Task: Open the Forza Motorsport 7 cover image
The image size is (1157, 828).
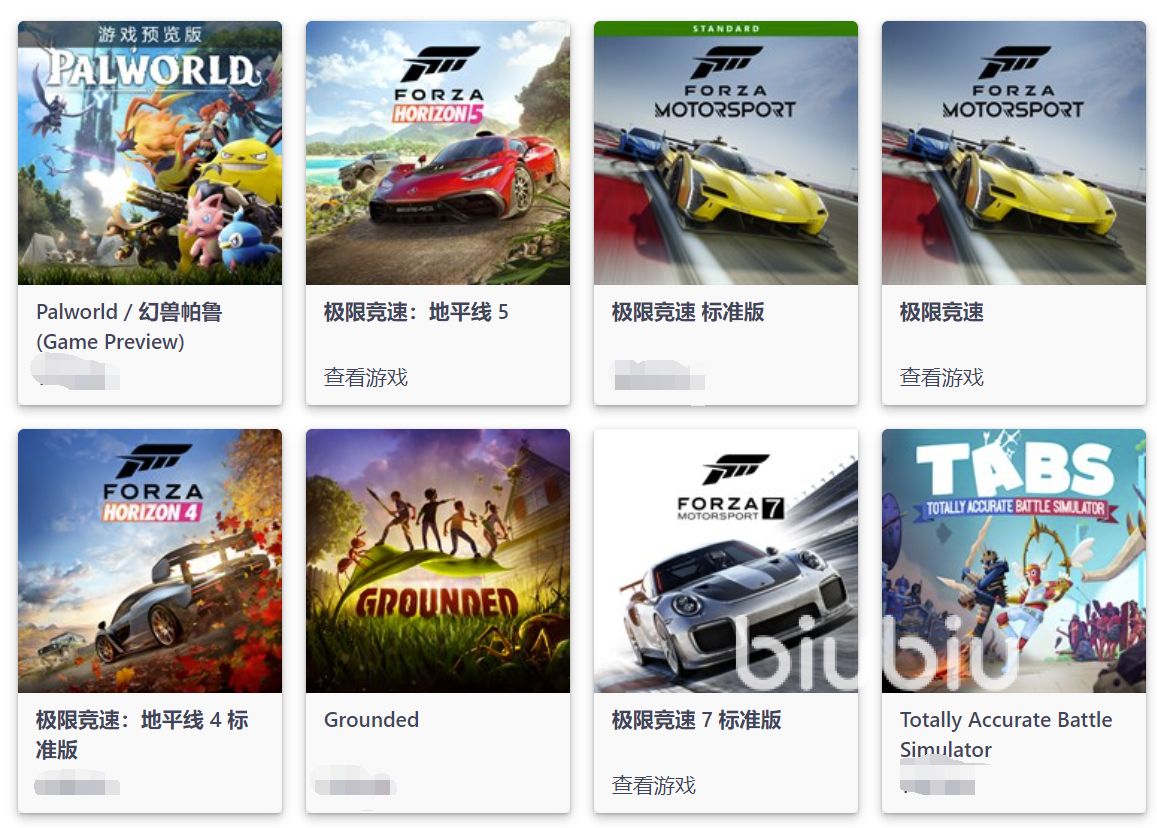Action: coord(725,561)
